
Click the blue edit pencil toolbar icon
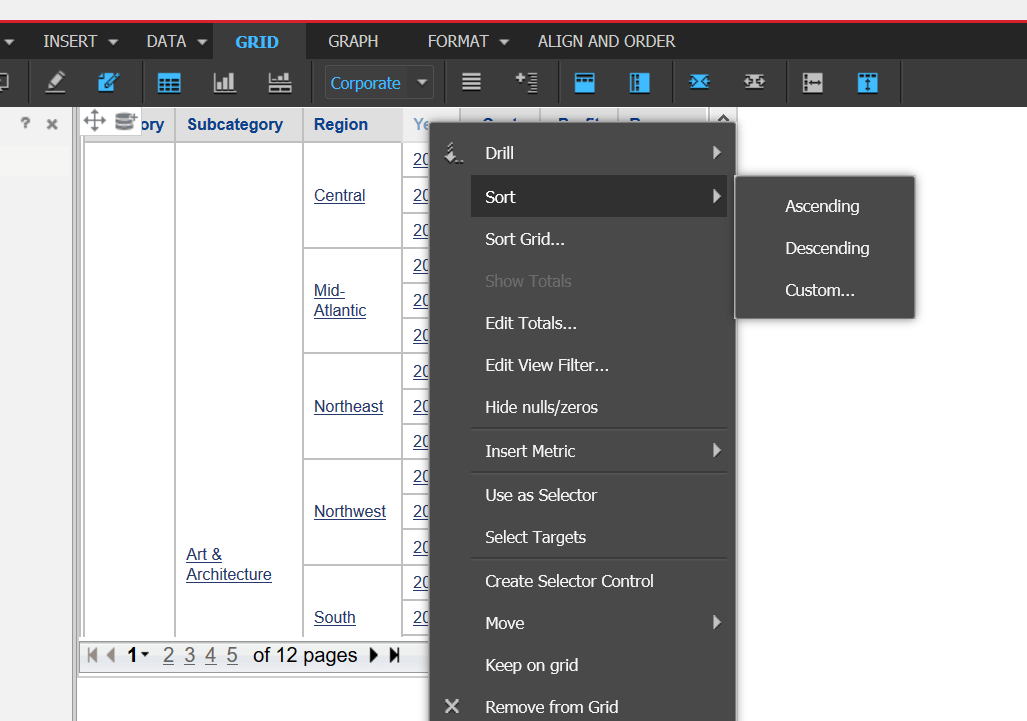pos(108,83)
